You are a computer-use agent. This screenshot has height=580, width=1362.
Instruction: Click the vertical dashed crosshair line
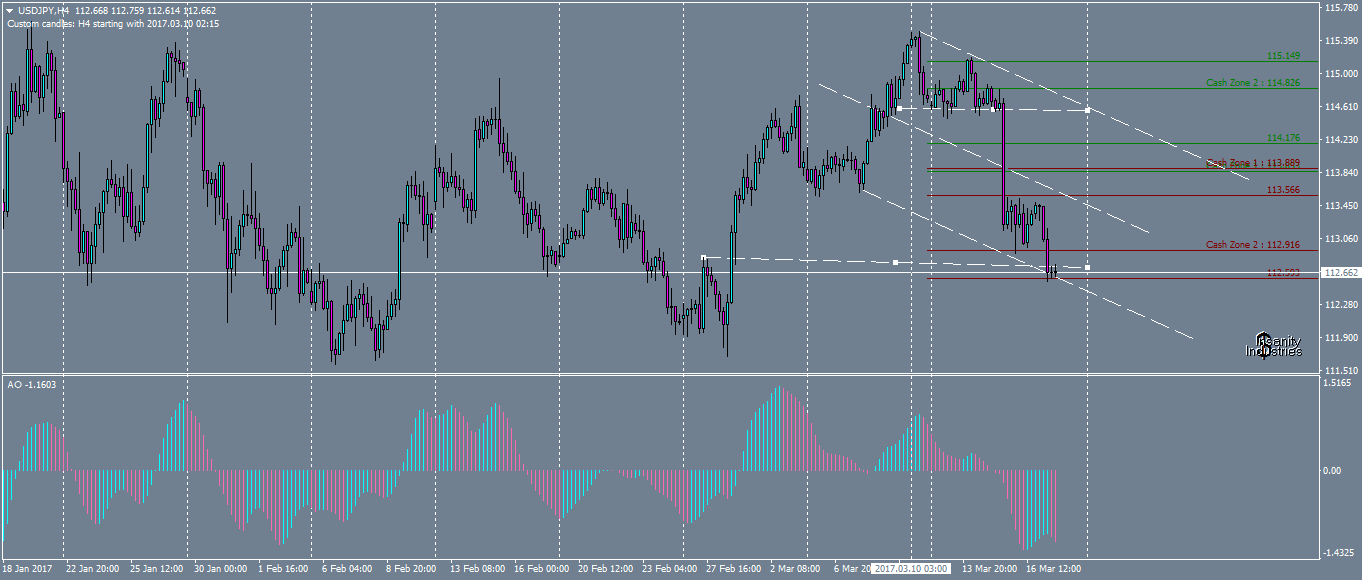tap(1085, 200)
